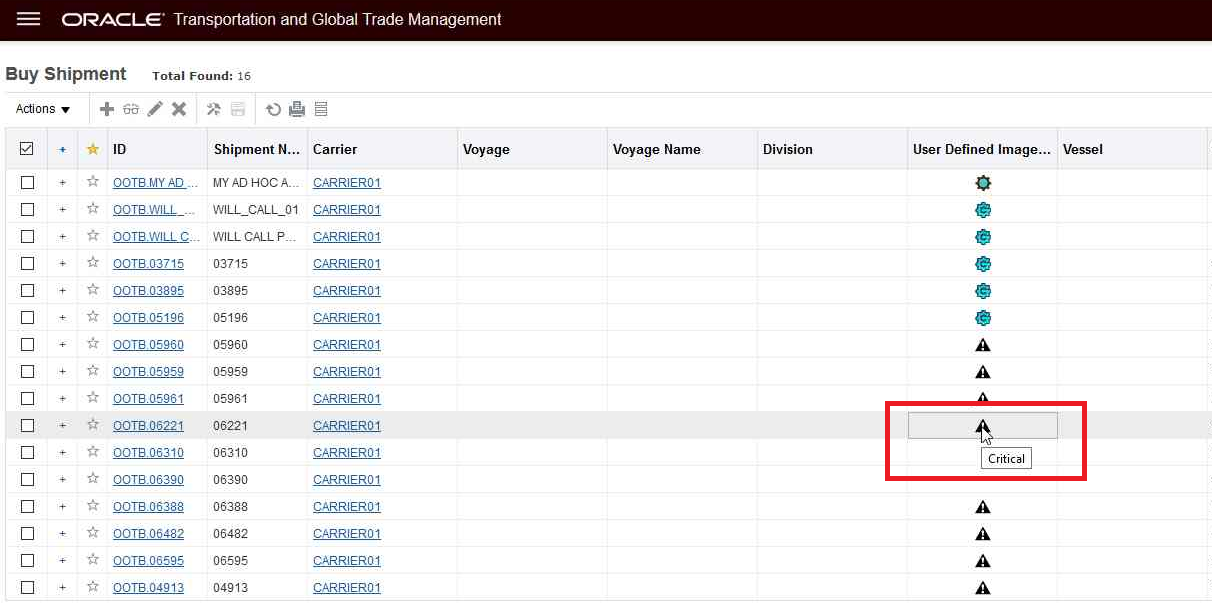
Task: Favorite star for shipment 06310
Action: point(93,452)
